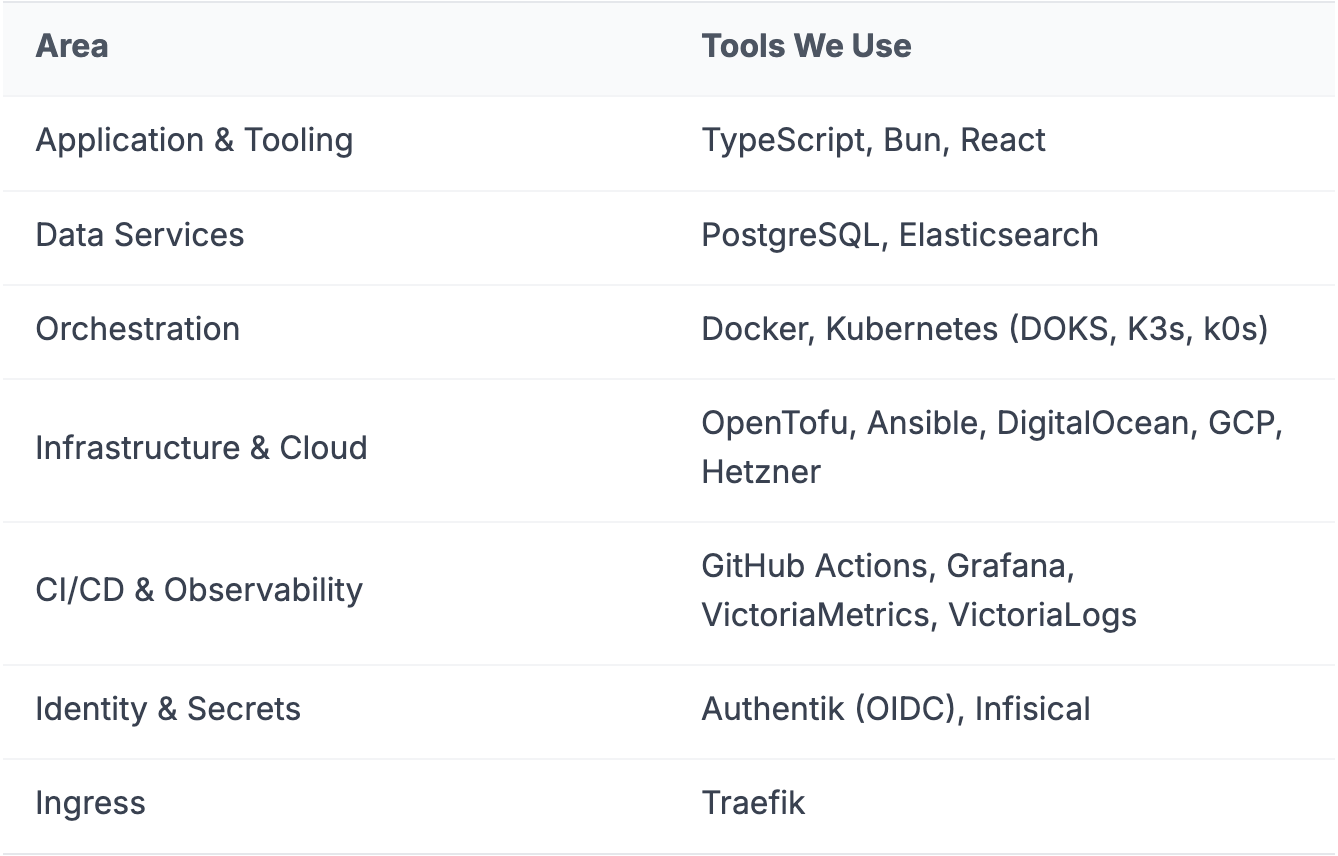The image size is (1338, 856).
Task: Select the Identity & Secrets row label
Action: tap(168, 709)
